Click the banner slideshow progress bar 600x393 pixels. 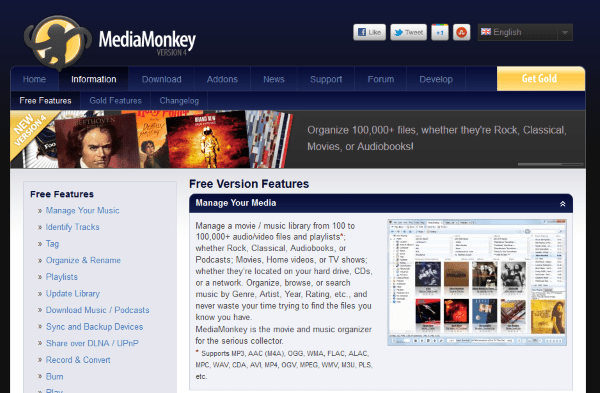click(550, 164)
